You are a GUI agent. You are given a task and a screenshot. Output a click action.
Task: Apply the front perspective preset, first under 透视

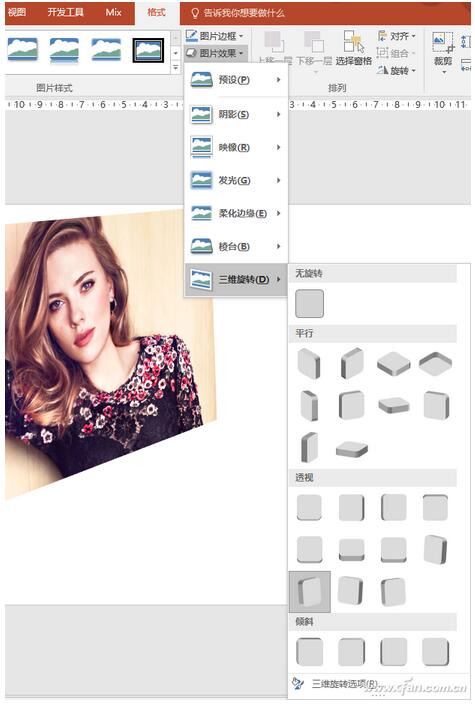coord(309,508)
